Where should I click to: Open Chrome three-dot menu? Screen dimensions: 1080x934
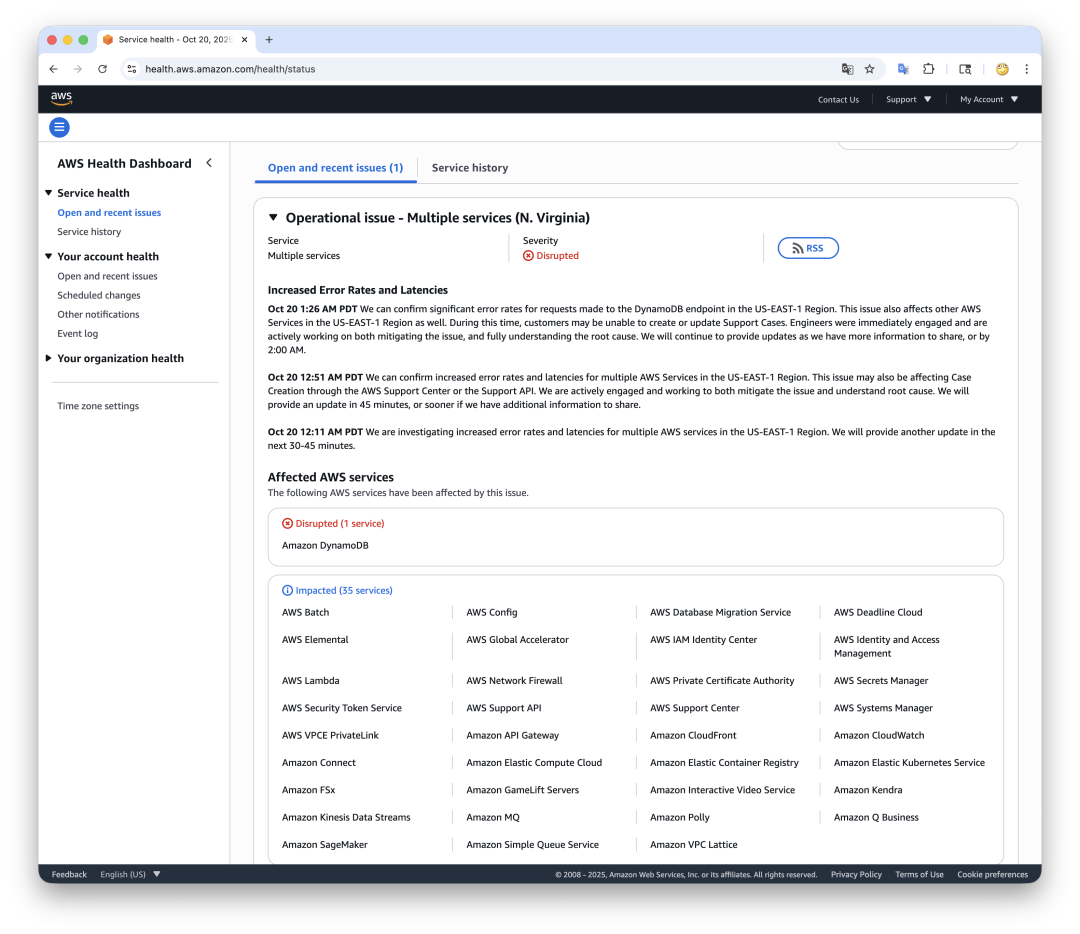(x=1026, y=69)
